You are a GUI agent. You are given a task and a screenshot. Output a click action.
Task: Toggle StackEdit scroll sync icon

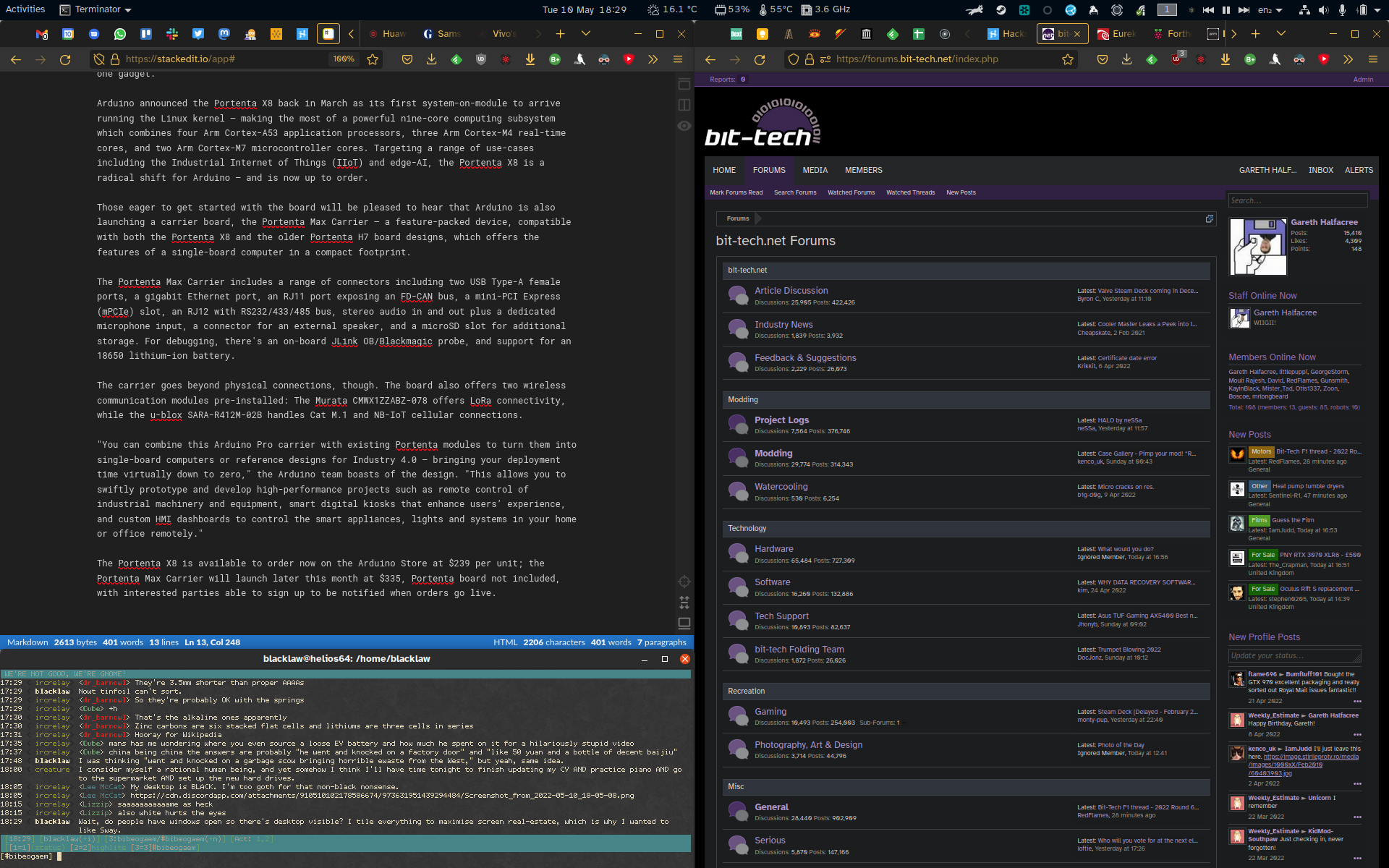pos(684,603)
